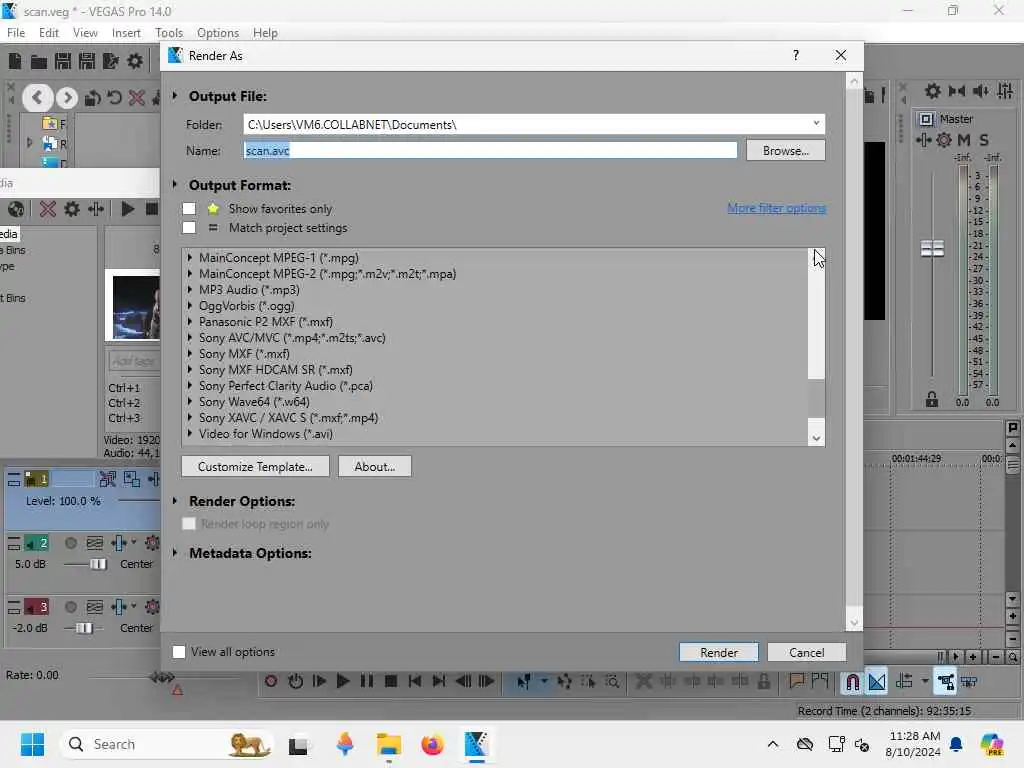The width and height of the screenshot is (1024, 768).
Task: Go to start in transport bar
Action: point(415,682)
